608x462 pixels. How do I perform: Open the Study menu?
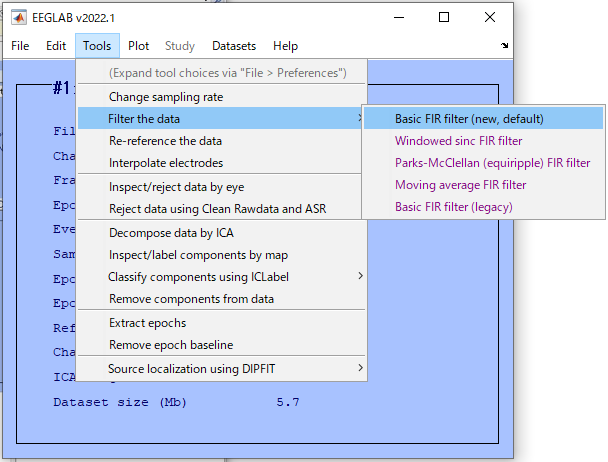click(180, 46)
